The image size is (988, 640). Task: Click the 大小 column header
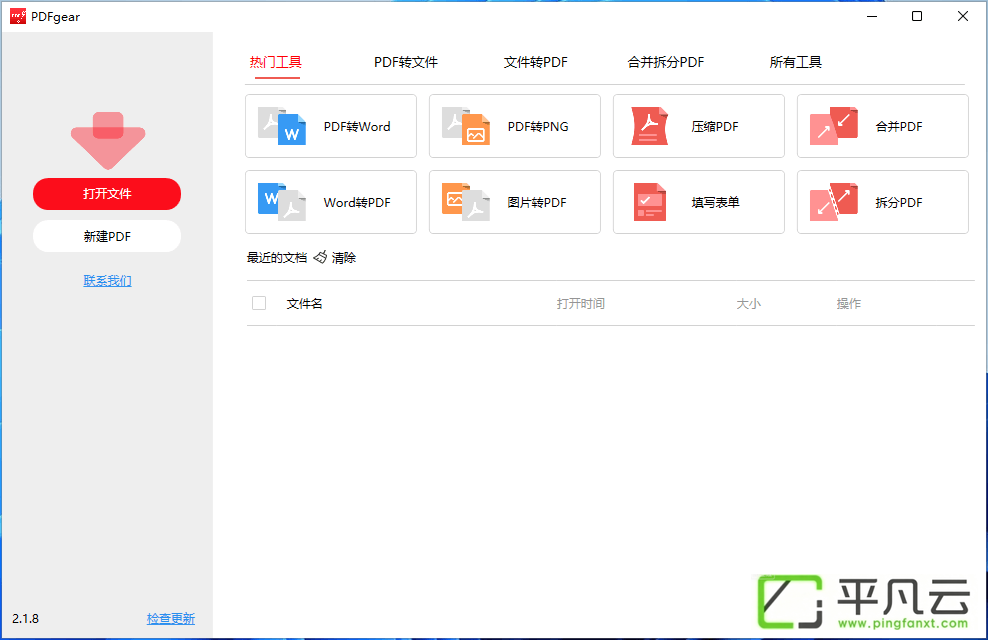pyautogui.click(x=749, y=304)
